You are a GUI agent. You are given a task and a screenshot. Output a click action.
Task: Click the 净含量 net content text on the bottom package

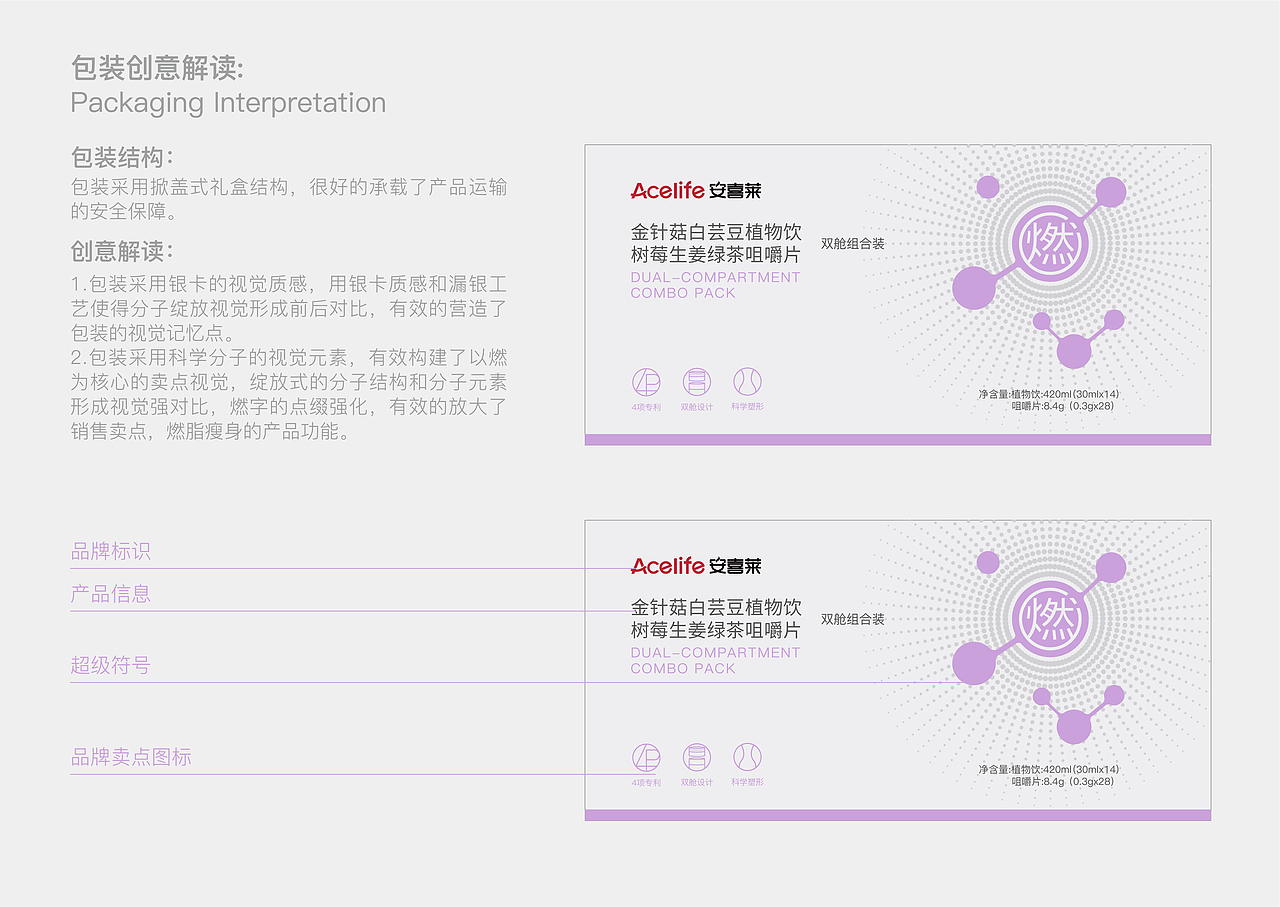tap(1049, 775)
